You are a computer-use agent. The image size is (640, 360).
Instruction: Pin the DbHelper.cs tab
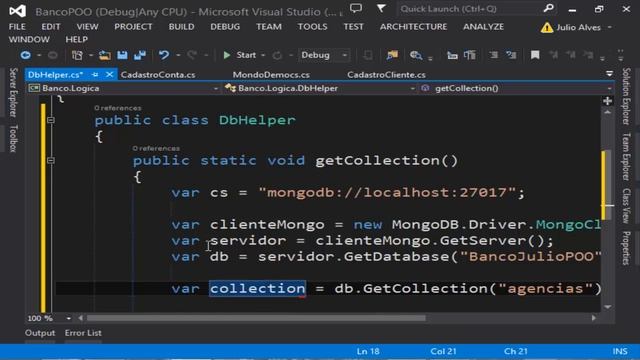click(96, 75)
